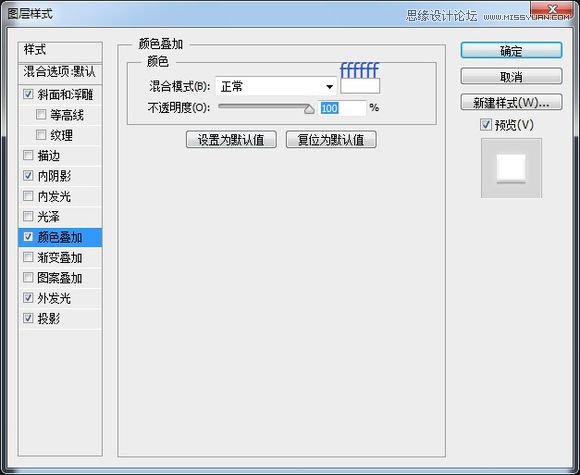Image resolution: width=580 pixels, height=475 pixels.
Task: Close the 图层样式 dialog window
Action: tap(552, 9)
